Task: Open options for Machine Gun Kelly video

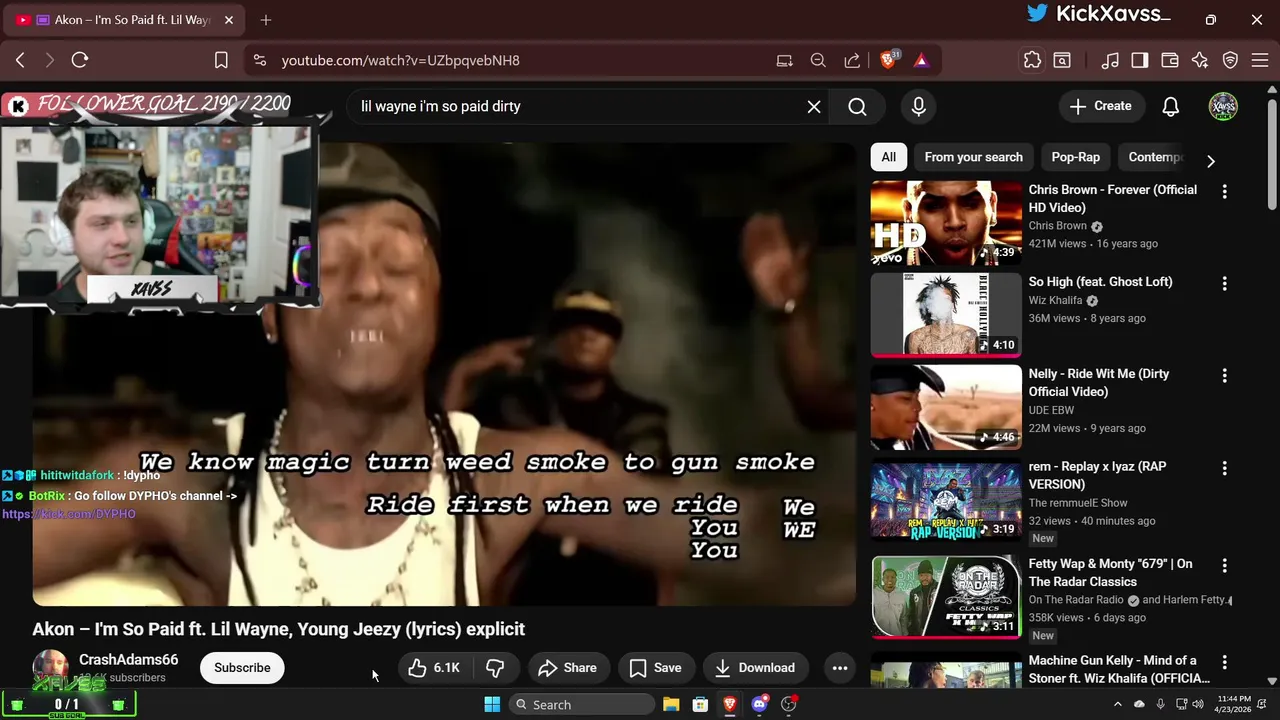Action: (1224, 662)
